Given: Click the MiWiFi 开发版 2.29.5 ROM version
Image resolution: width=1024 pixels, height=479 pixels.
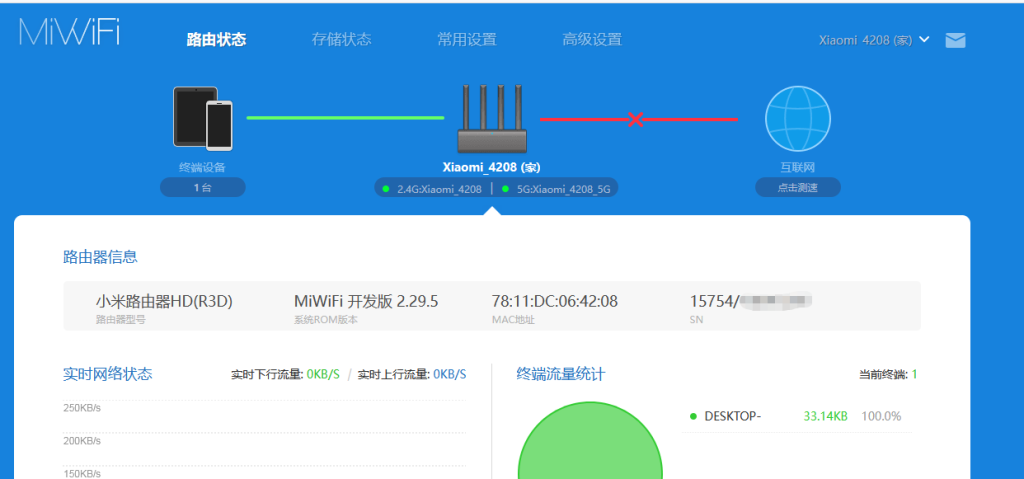Looking at the screenshot, I should coord(366,301).
